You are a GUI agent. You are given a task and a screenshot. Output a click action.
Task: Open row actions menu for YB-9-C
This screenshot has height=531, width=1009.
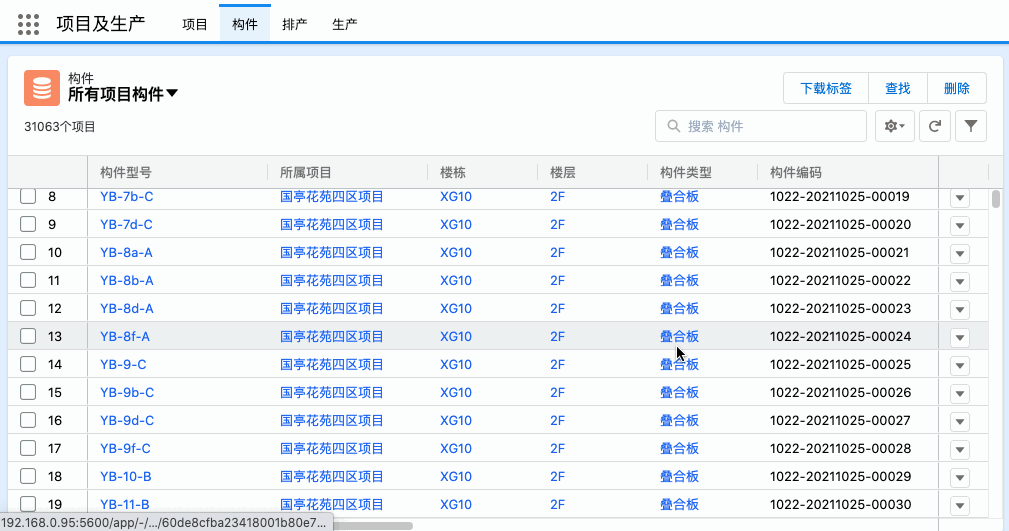pos(959,366)
